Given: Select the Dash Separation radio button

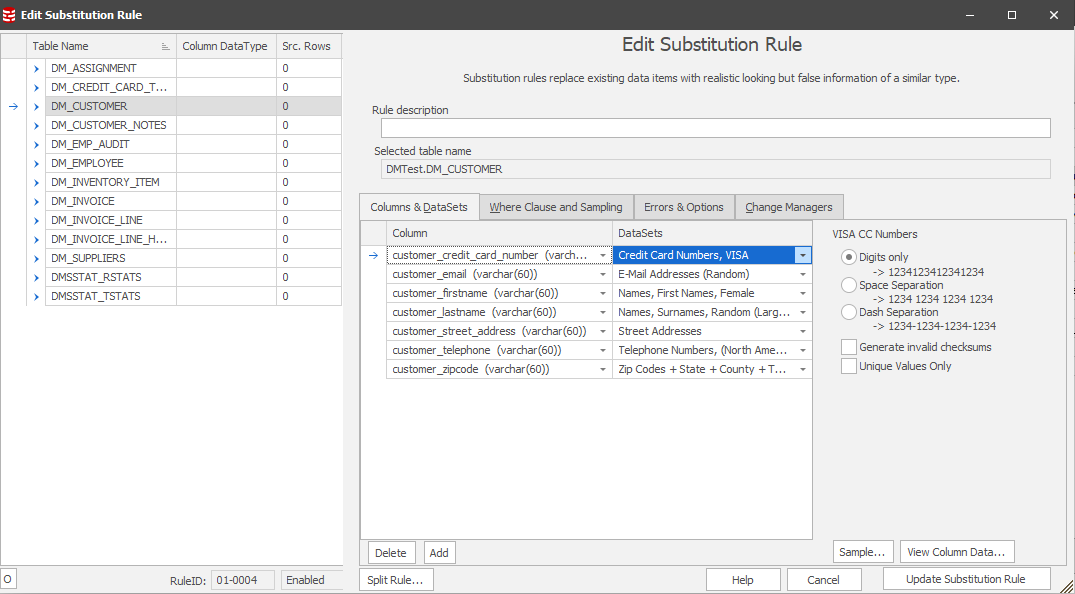Looking at the screenshot, I should [x=850, y=312].
